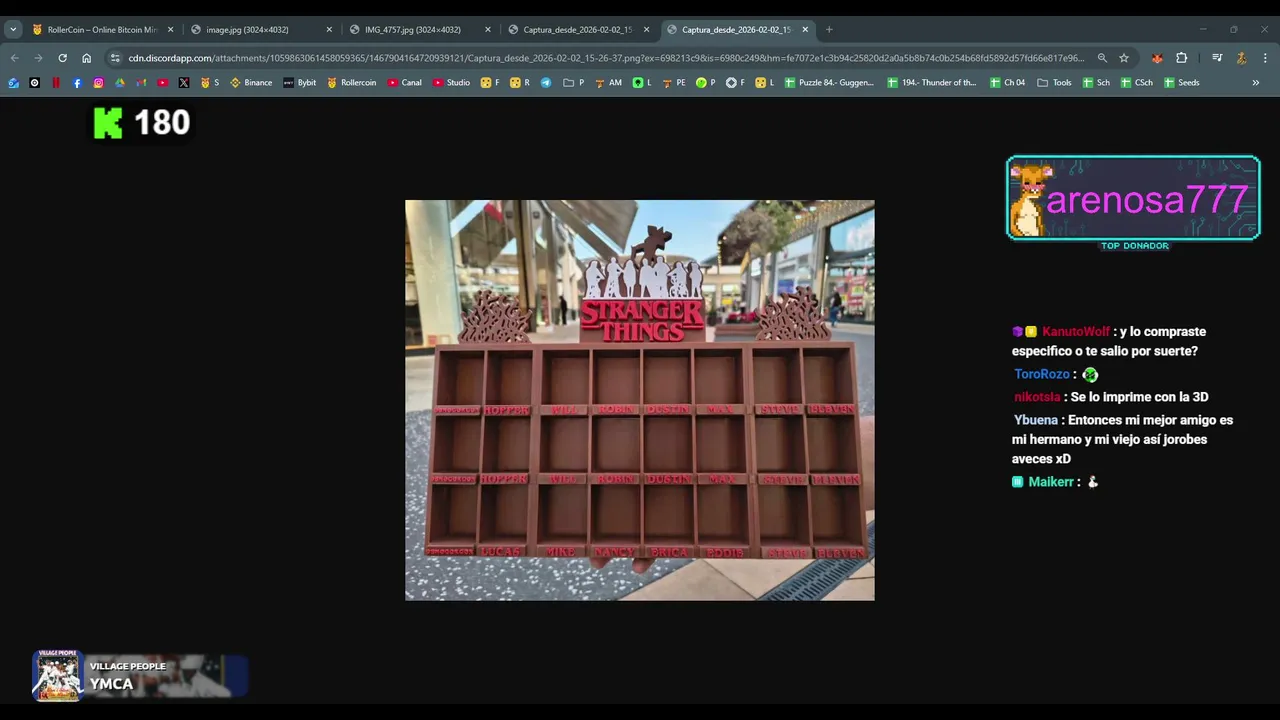The image size is (1280, 720).
Task: Show more bookmarks with double-chevron
Action: click(1256, 83)
